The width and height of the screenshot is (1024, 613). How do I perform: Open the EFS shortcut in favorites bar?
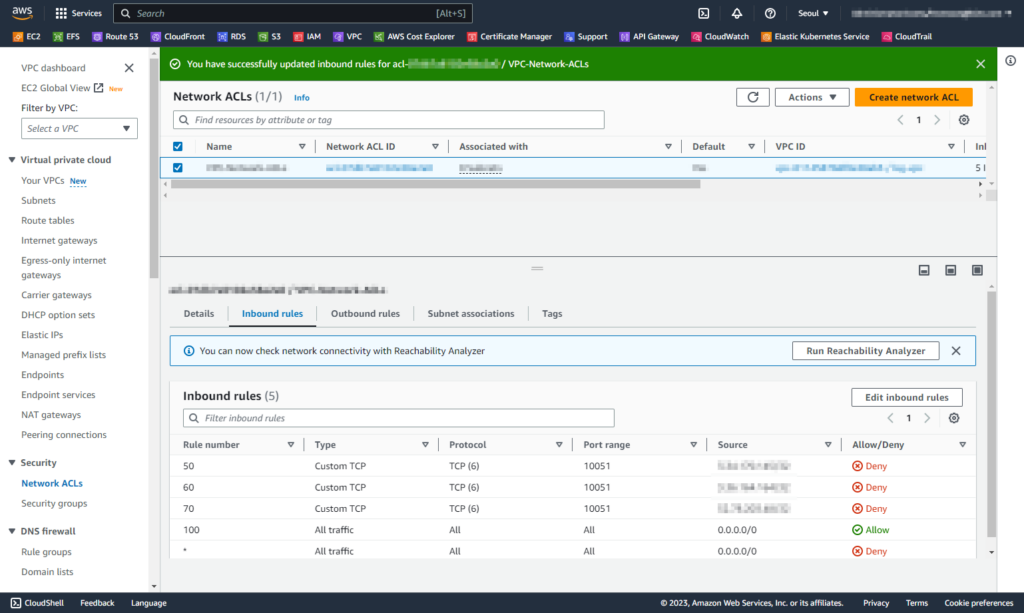[66, 37]
